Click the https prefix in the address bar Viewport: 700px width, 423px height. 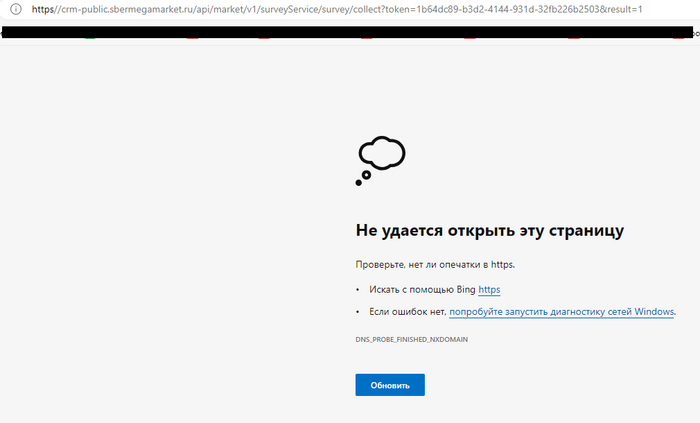(41, 9)
